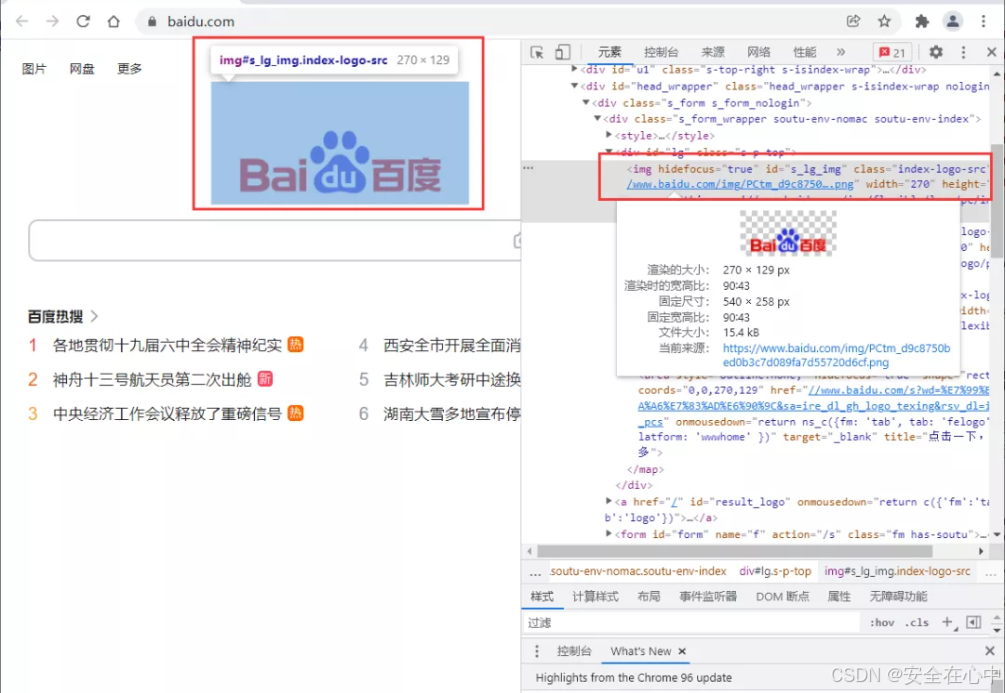Close the bottom drawer
The height and width of the screenshot is (693, 1006).
(990, 651)
